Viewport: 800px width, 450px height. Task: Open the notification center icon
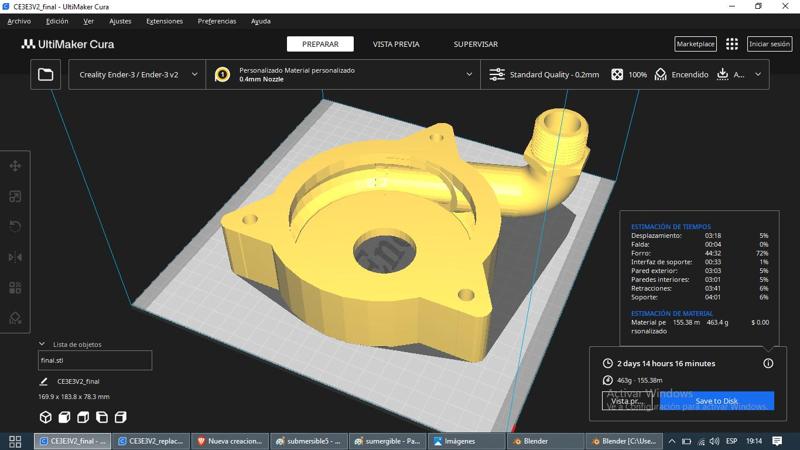pos(777,441)
